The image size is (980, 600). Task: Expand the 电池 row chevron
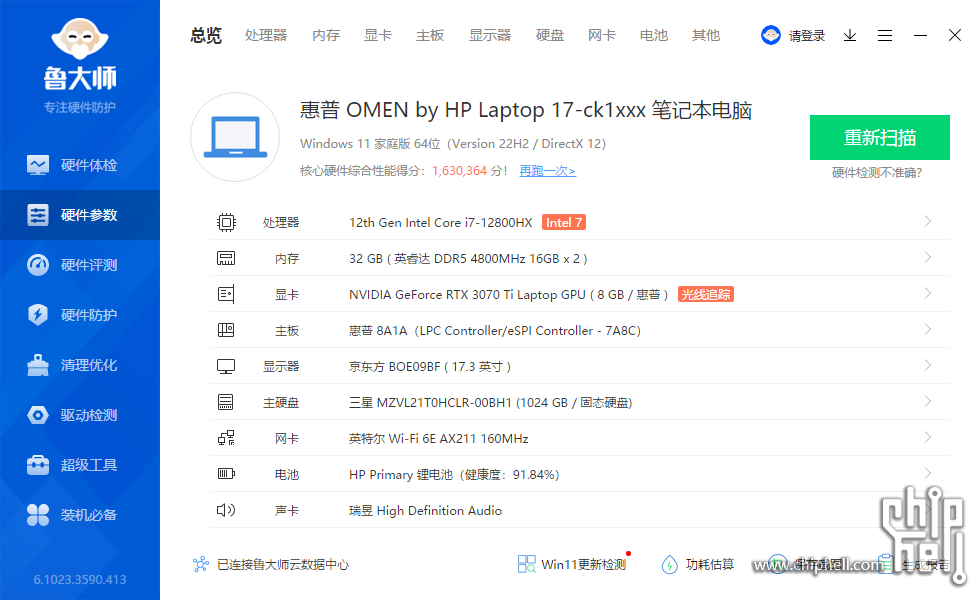pyautogui.click(x=928, y=473)
